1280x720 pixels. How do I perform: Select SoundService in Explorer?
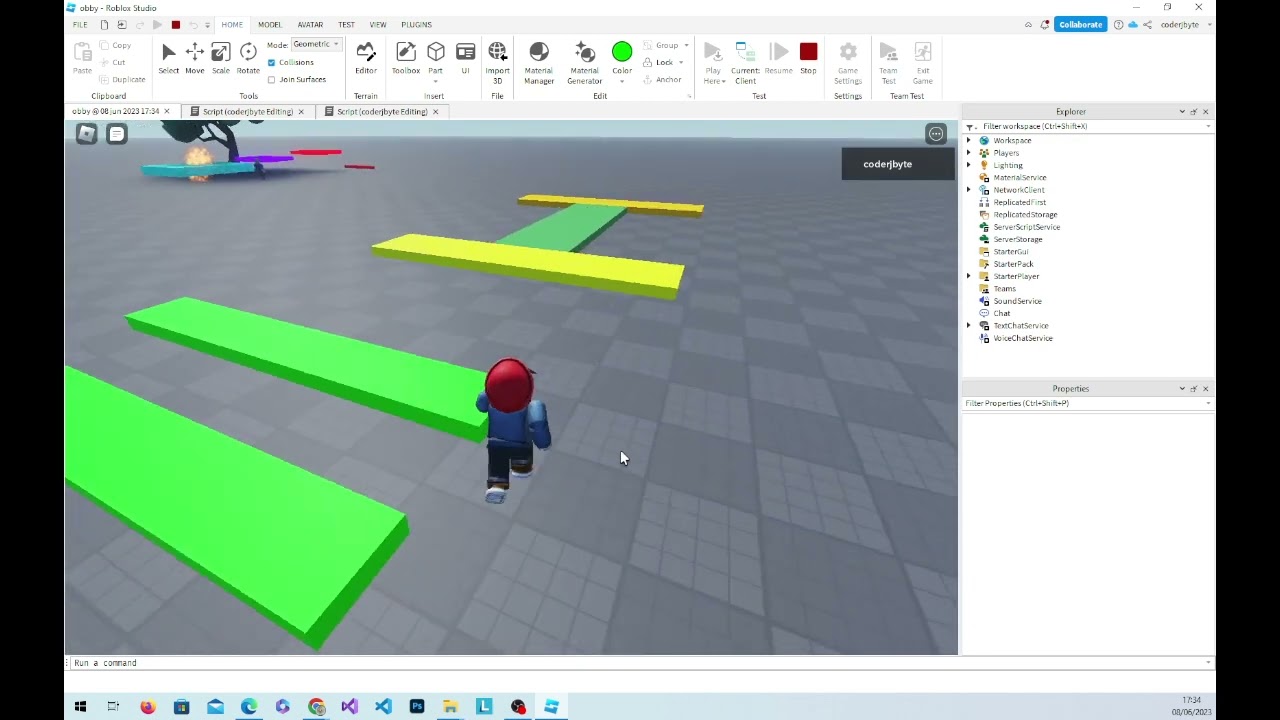coord(1017,301)
